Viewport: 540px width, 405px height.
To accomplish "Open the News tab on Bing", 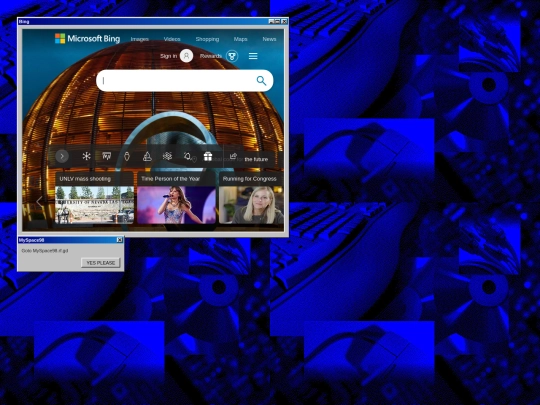I will (x=269, y=39).
